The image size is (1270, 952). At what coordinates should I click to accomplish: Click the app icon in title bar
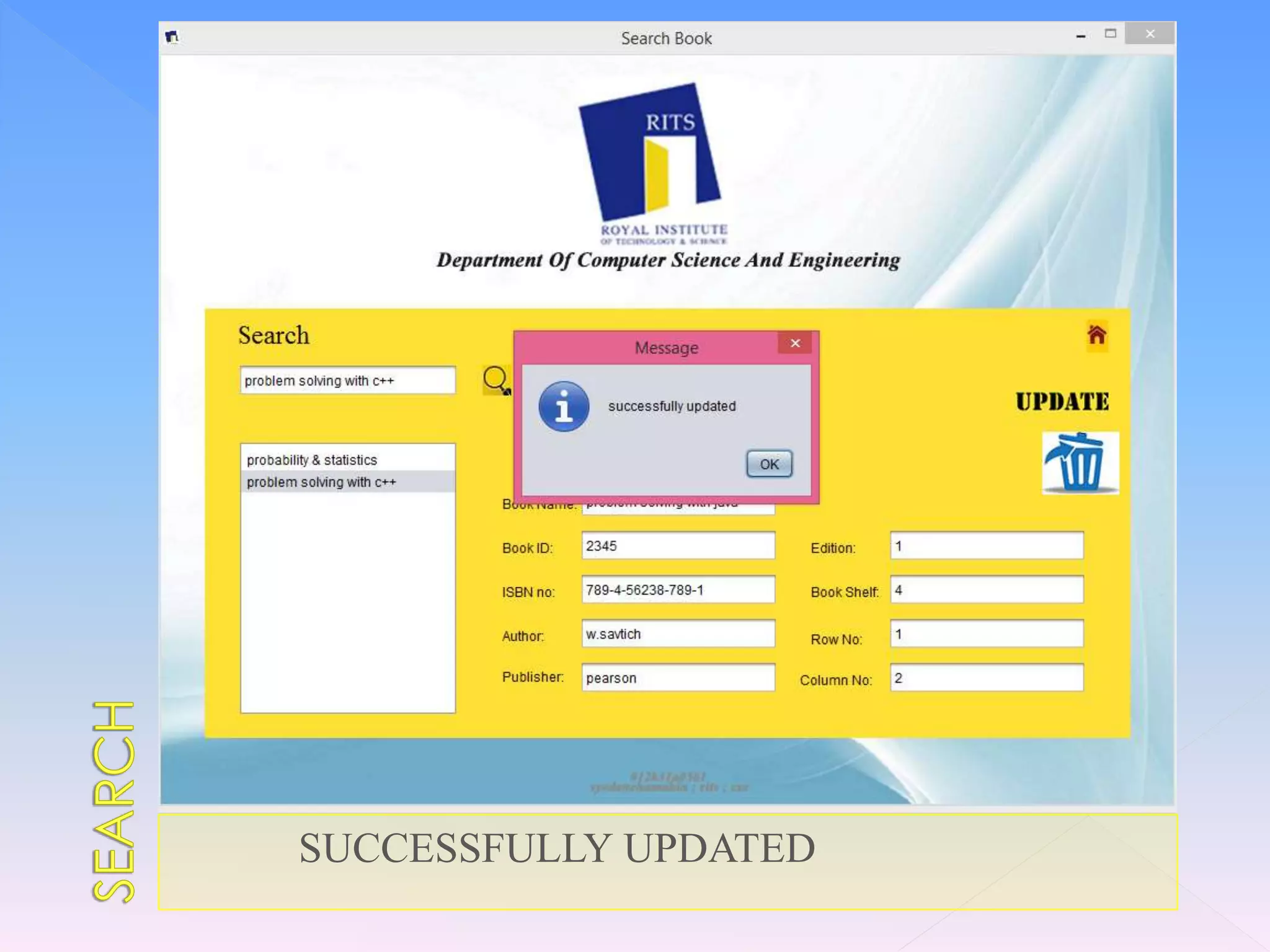(x=172, y=37)
